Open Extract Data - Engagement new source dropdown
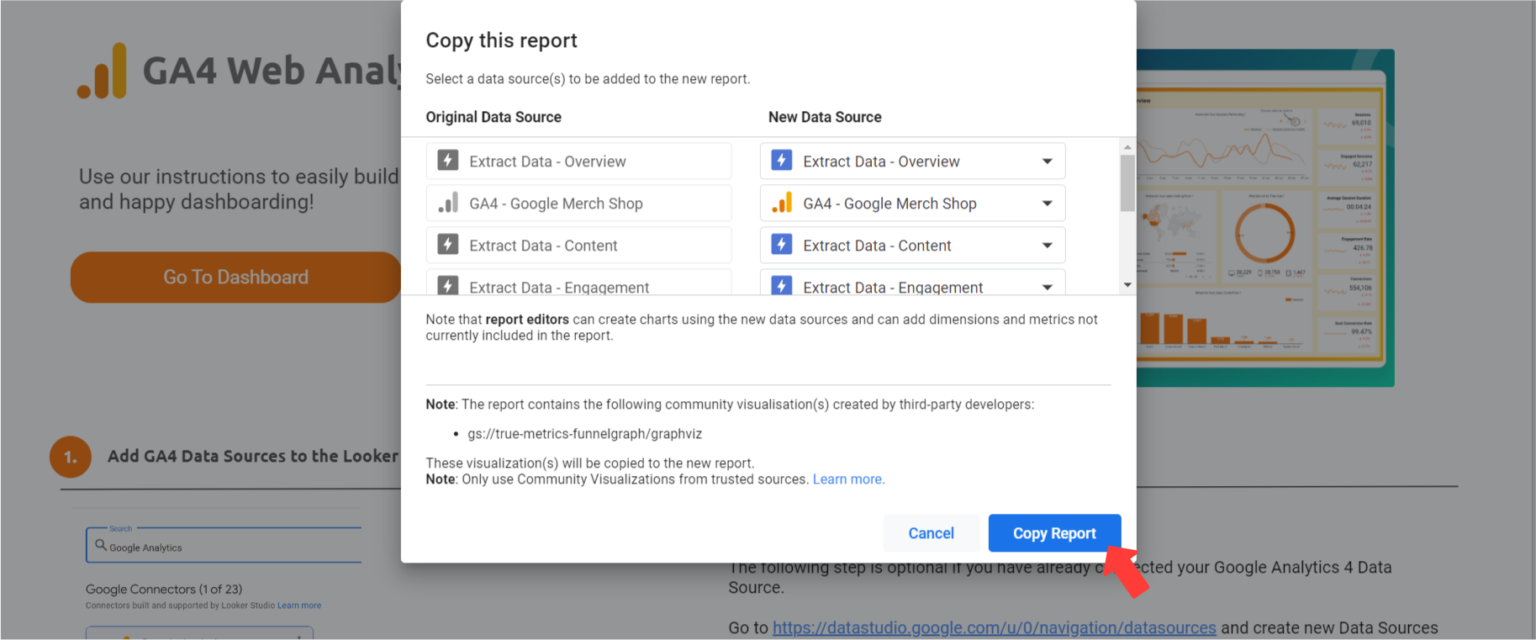 tap(1047, 286)
